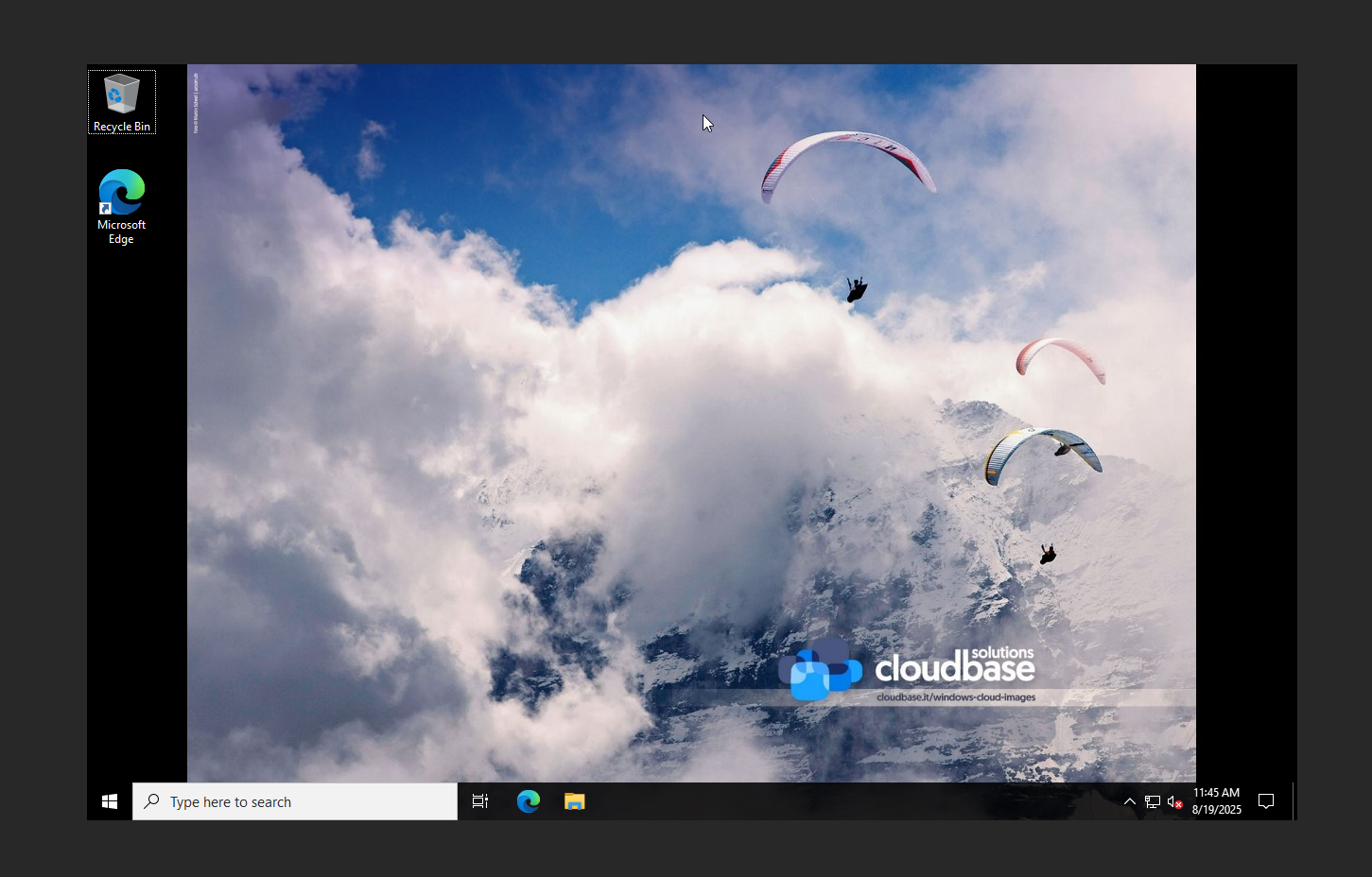The height and width of the screenshot is (877, 1372).
Task: Open the clock showing 11:45 AM
Action: coord(1216,801)
